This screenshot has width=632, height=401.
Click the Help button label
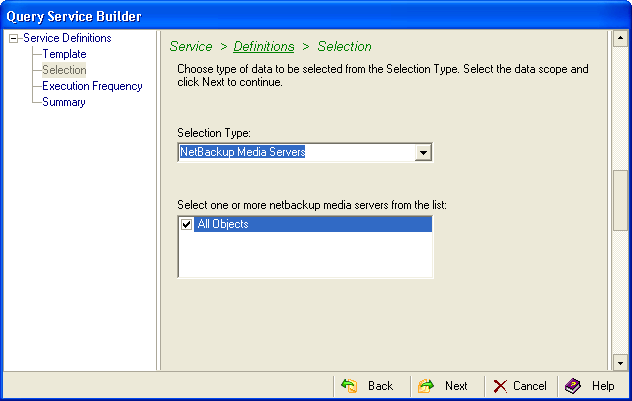tap(603, 386)
